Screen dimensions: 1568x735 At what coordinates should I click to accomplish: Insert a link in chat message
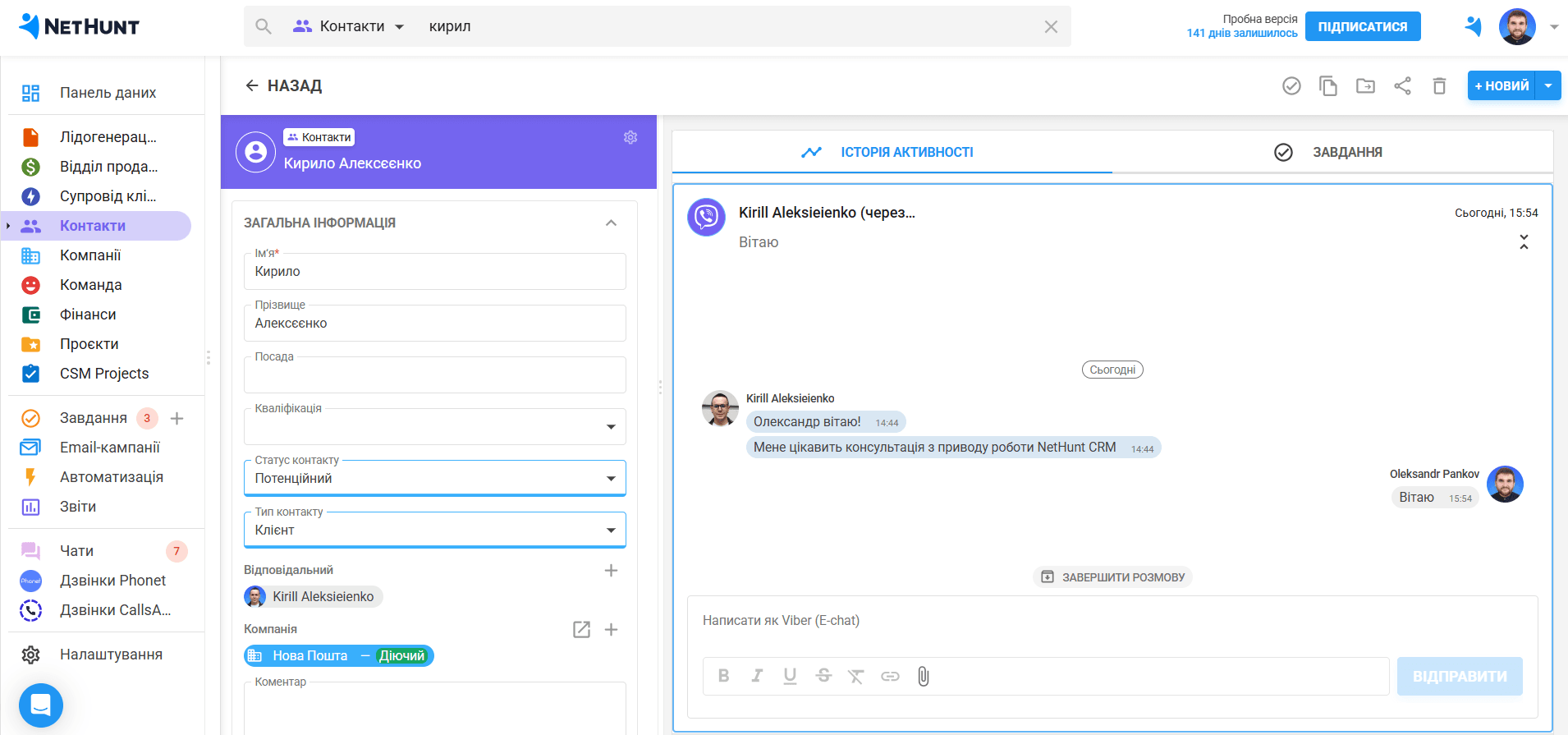pos(890,676)
